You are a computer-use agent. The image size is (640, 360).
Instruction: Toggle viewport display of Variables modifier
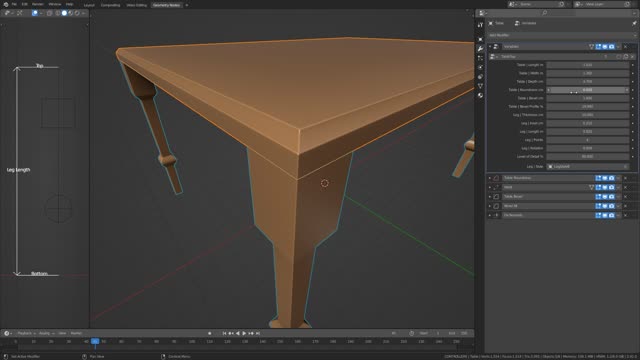[x=605, y=47]
